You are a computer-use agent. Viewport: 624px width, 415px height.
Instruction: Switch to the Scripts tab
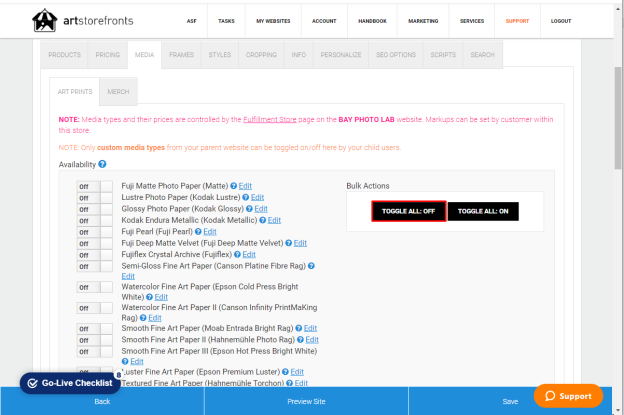[x=443, y=55]
